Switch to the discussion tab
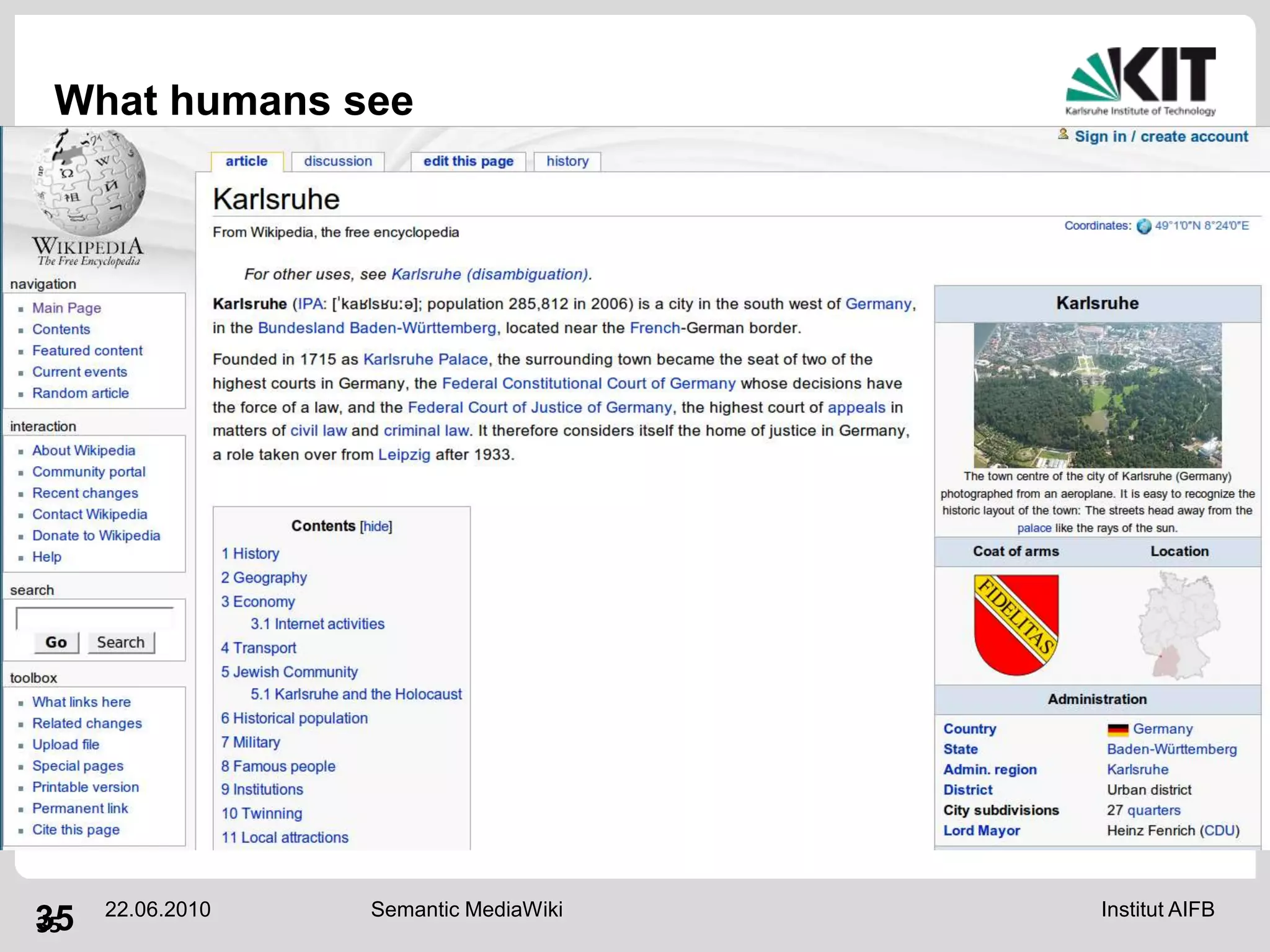 click(338, 161)
